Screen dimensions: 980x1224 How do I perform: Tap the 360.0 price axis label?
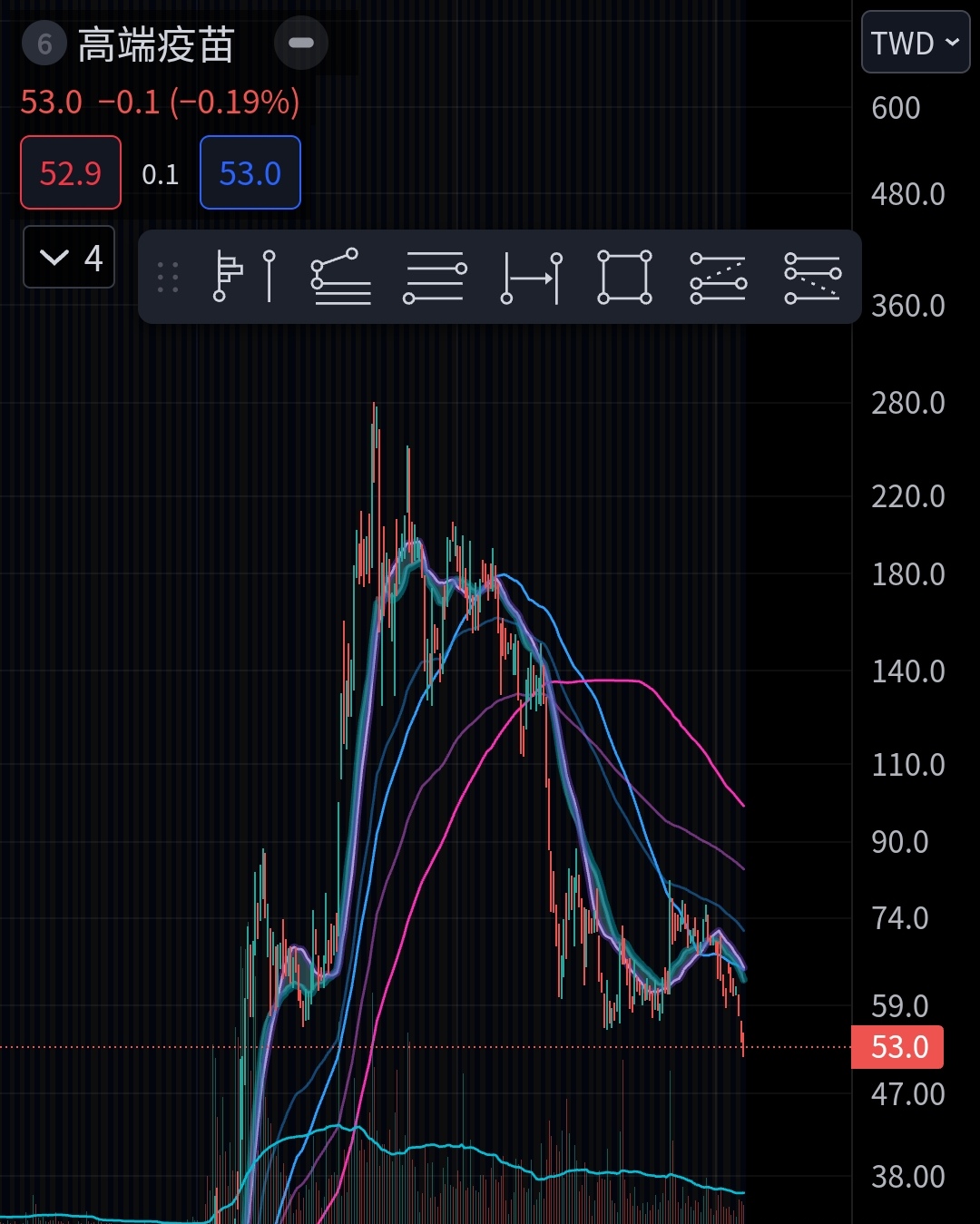click(908, 306)
